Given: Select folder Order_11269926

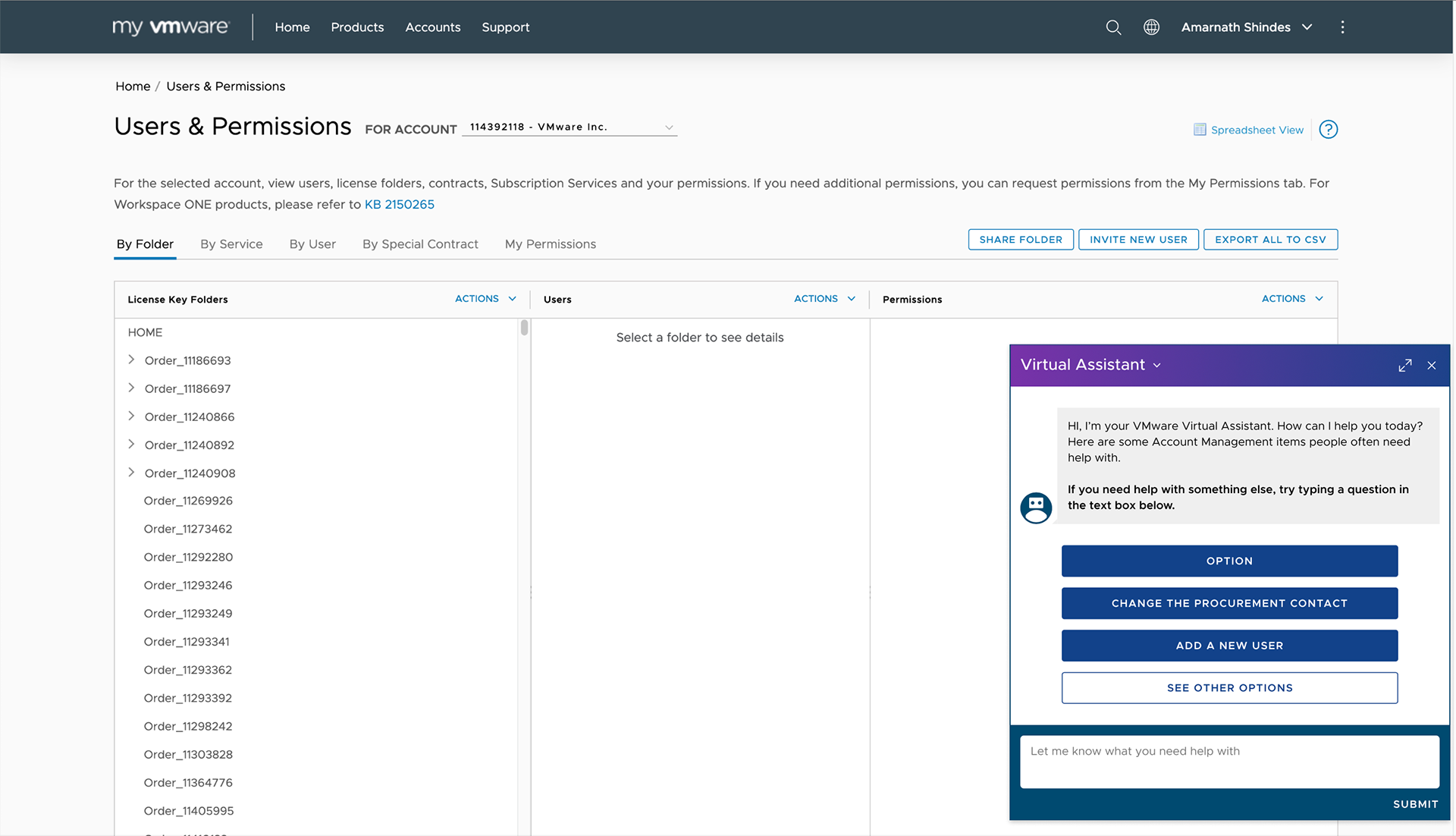Looking at the screenshot, I should coord(188,501).
